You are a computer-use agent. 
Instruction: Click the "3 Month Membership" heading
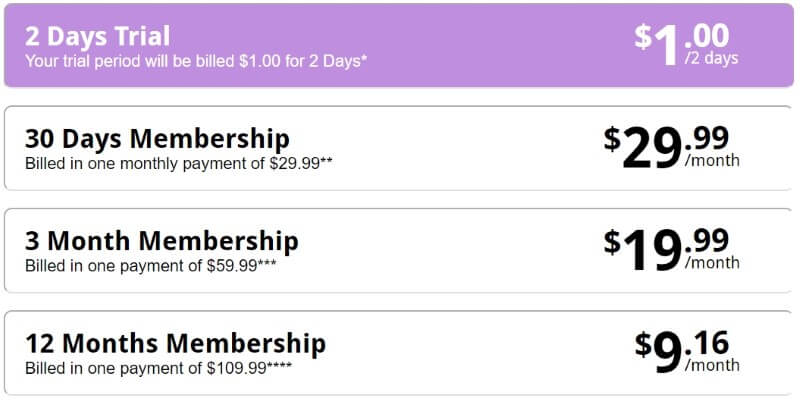(x=162, y=241)
